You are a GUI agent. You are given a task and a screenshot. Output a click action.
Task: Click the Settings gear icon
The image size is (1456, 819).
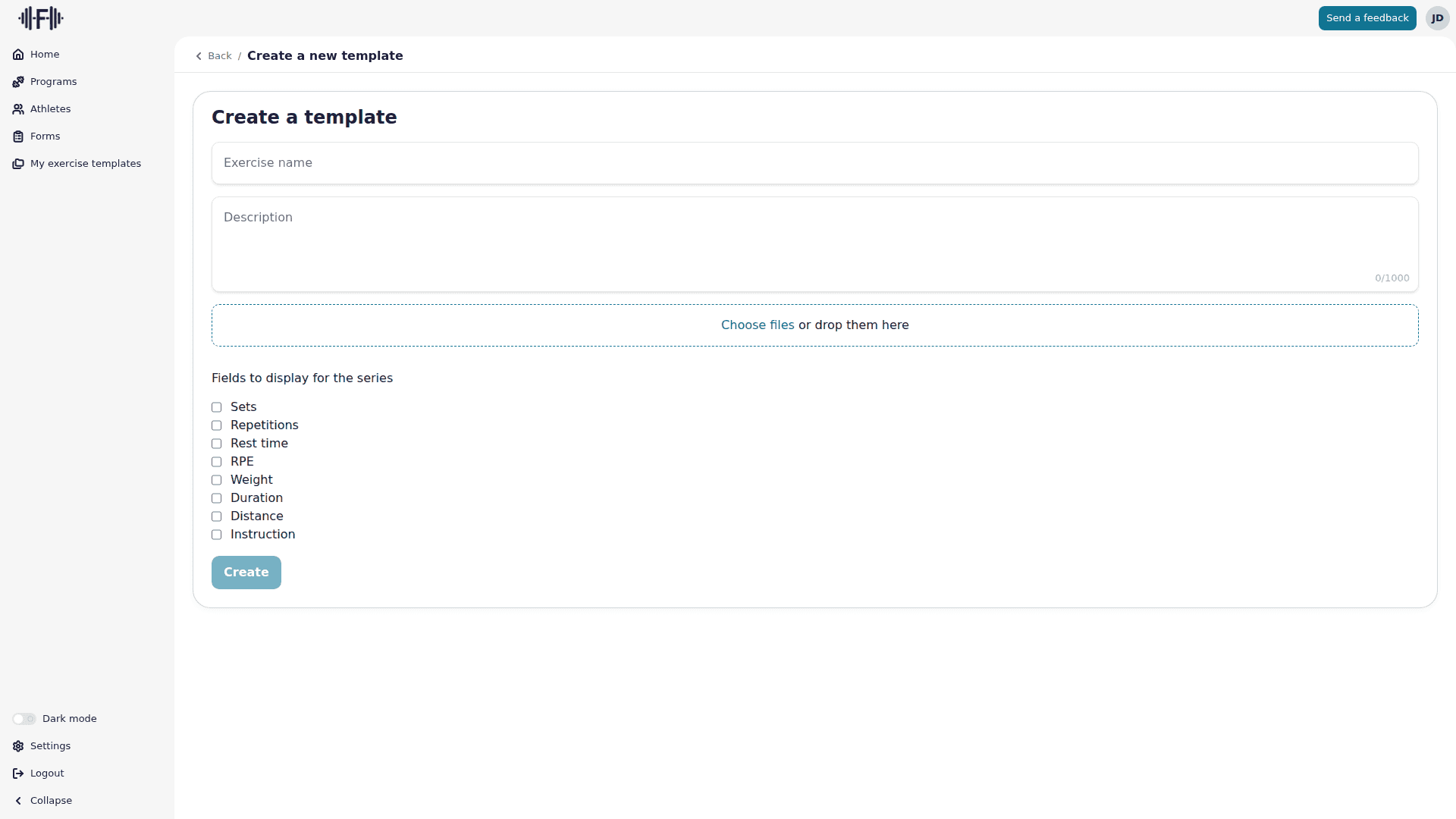pos(18,746)
